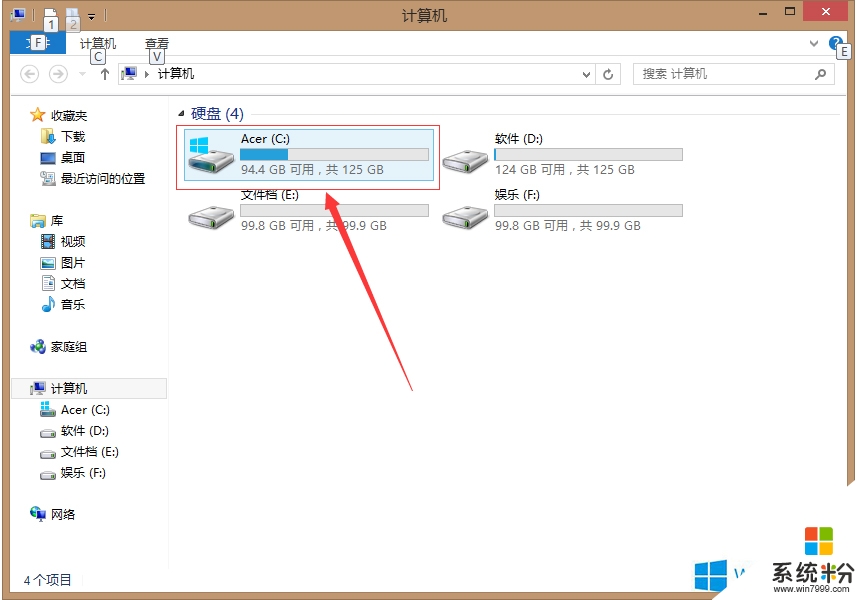Open the recent locations dropdown arrow
This screenshot has width=857, height=600.
[83, 74]
